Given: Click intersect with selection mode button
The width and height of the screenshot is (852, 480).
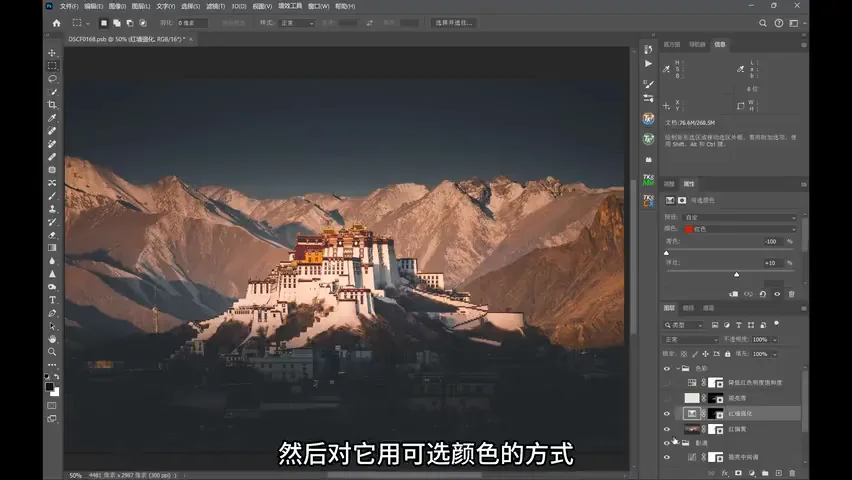Looking at the screenshot, I should pos(143,23).
